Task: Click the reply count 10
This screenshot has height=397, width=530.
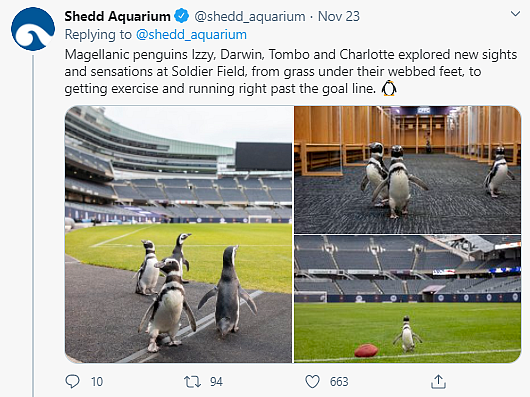Action: coord(97,382)
